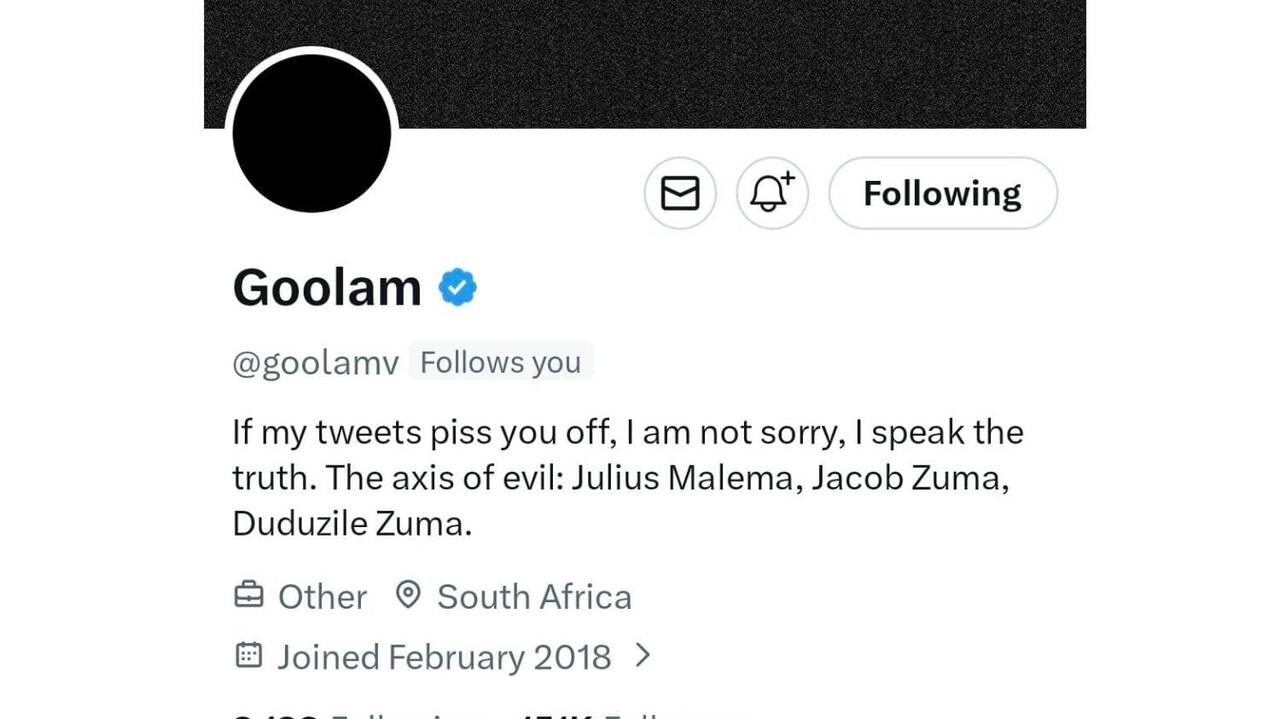Viewport: 1280px width, 719px height.
Task: Click the bio's first line about tweets
Action: click(x=627, y=432)
